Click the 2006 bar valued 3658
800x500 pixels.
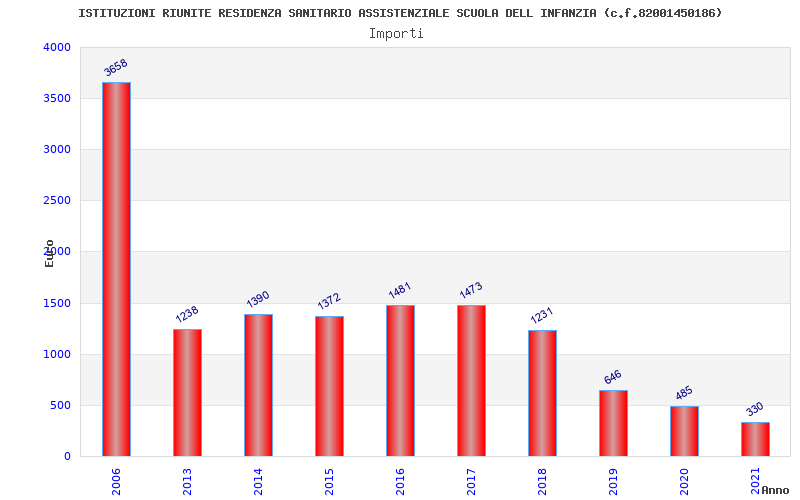(116, 269)
